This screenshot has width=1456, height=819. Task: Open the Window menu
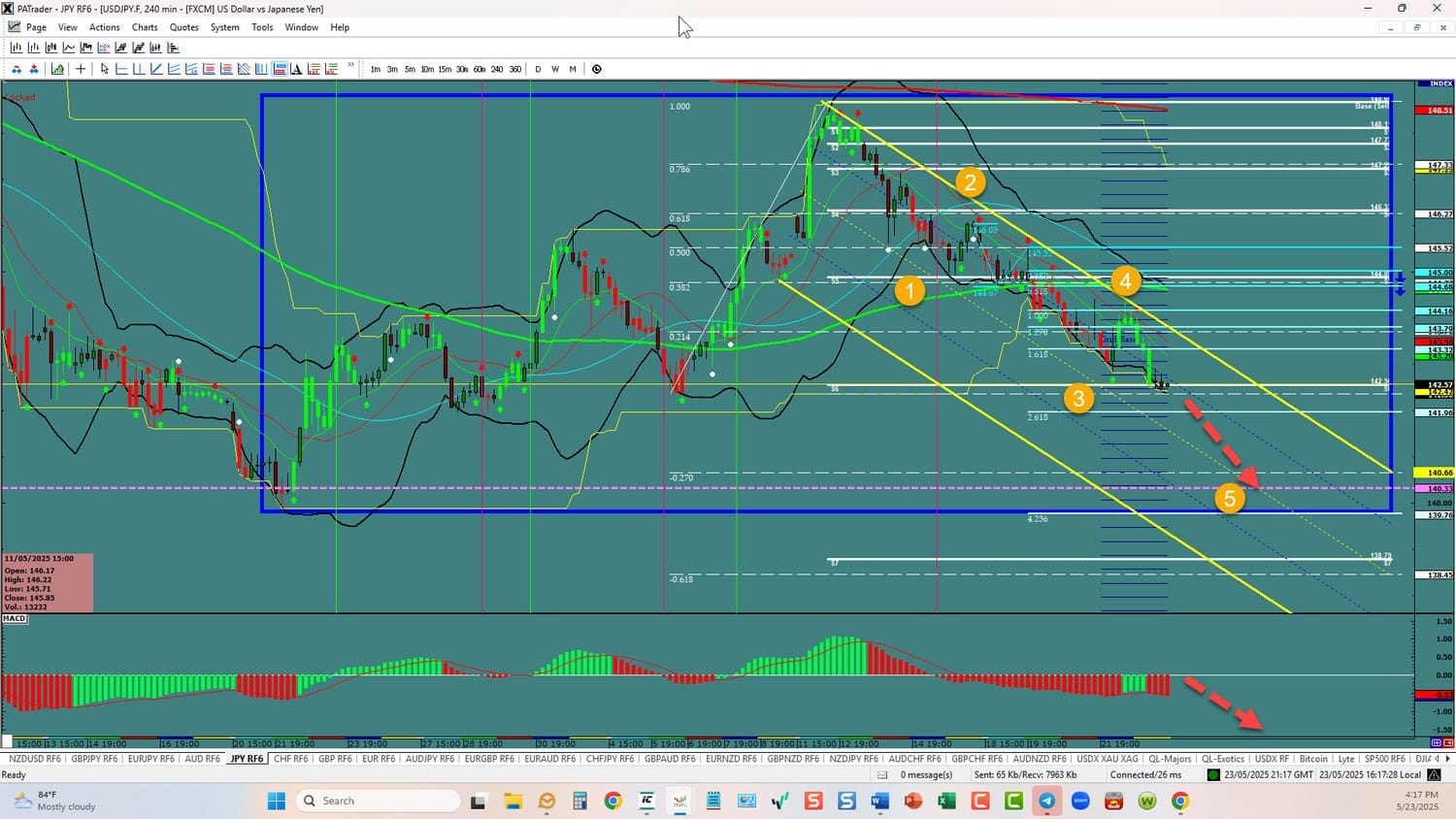pos(302,27)
